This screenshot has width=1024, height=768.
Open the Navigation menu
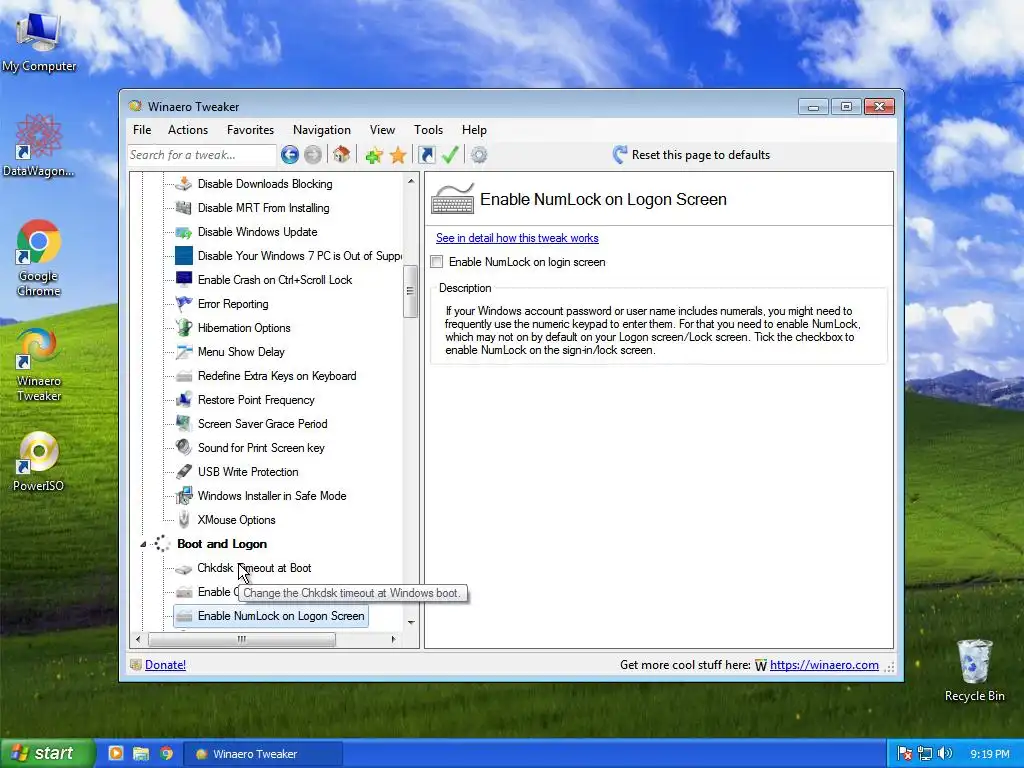[321, 130]
